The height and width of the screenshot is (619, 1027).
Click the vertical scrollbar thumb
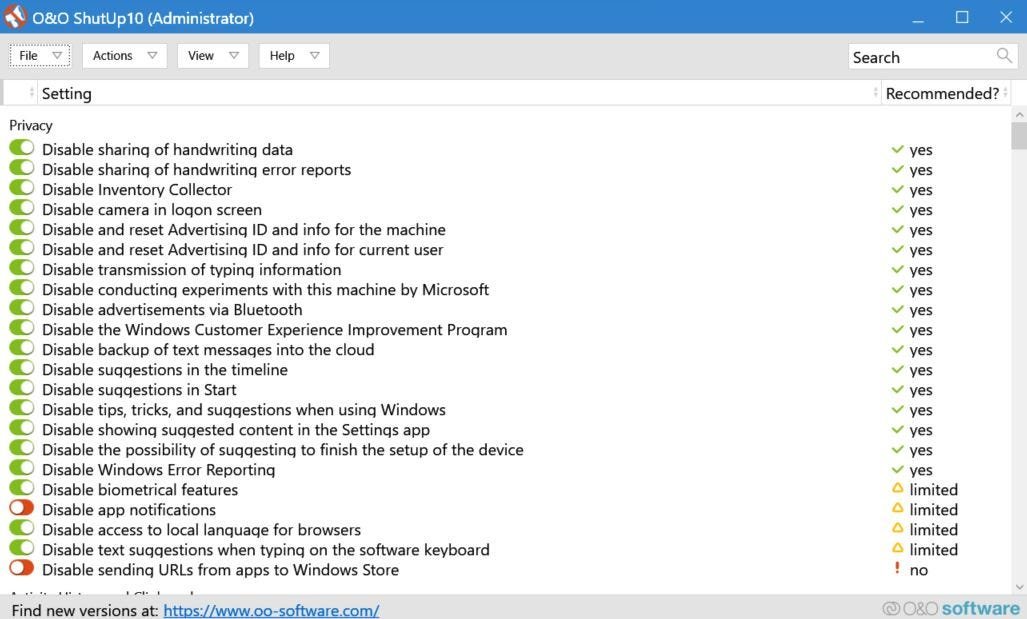(x=1018, y=136)
